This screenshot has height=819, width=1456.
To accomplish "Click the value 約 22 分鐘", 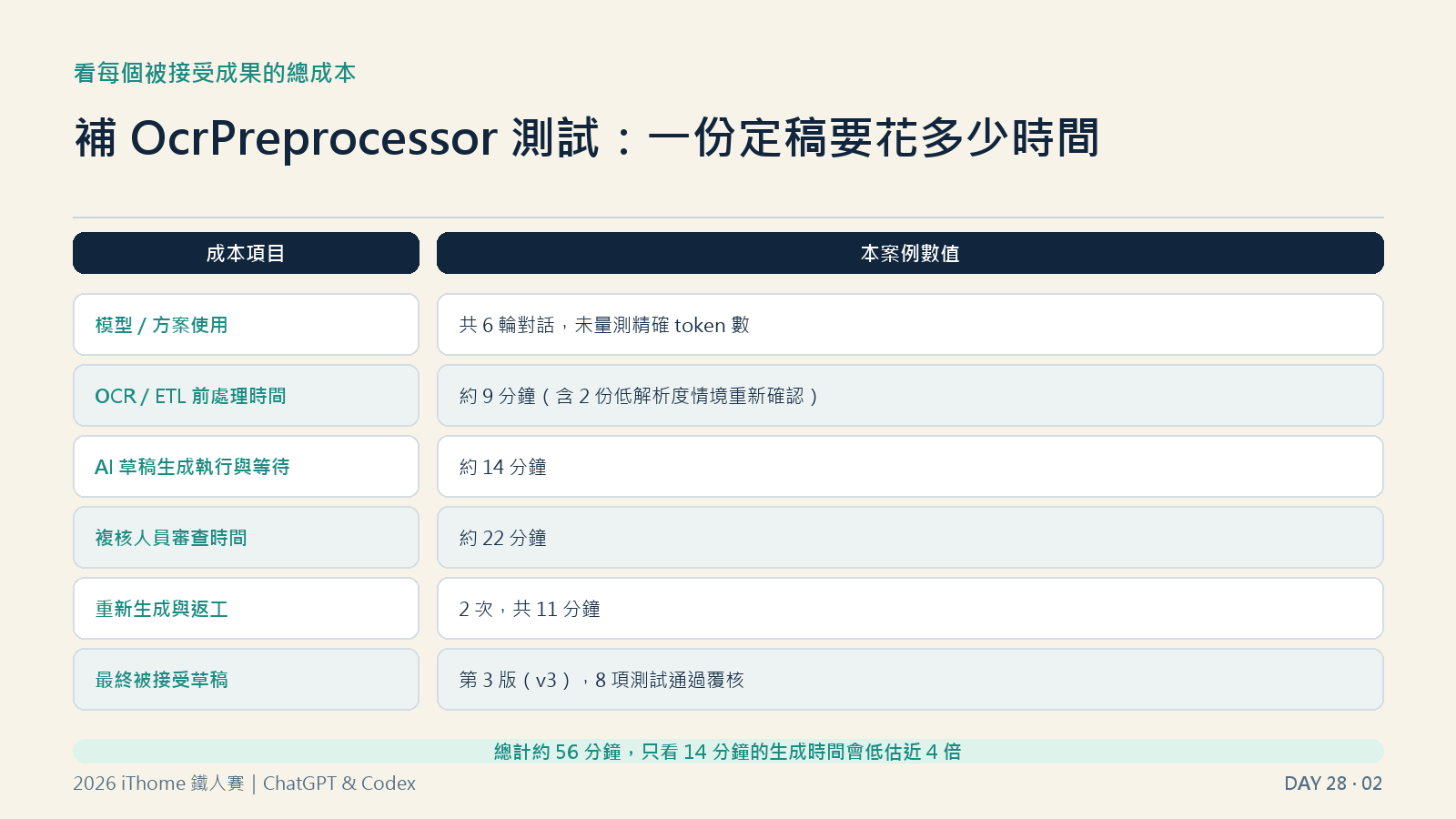I will tap(910, 538).
